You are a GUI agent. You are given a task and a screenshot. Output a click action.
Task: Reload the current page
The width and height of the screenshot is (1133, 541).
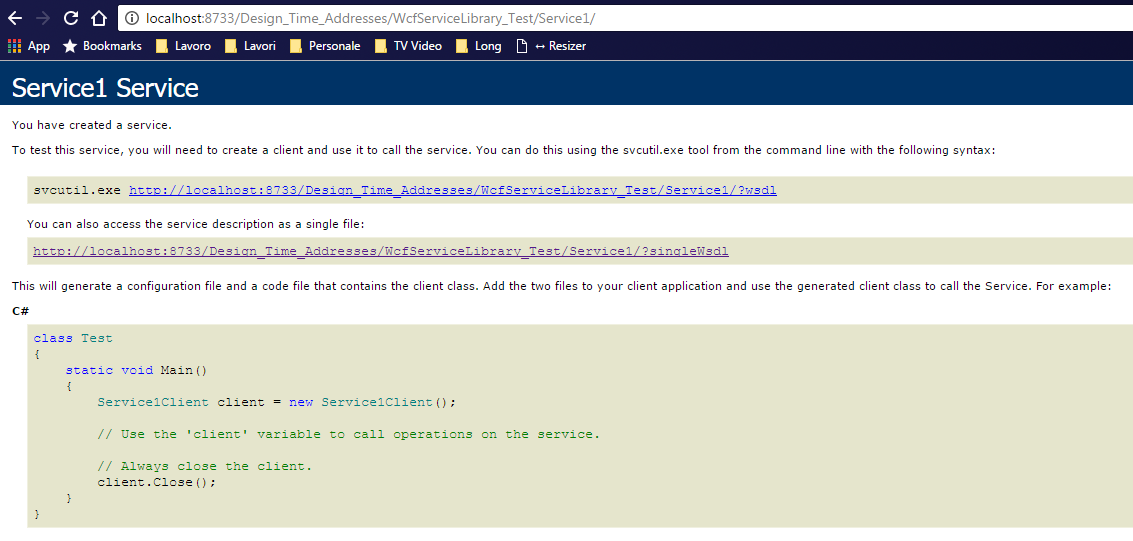tap(70, 18)
